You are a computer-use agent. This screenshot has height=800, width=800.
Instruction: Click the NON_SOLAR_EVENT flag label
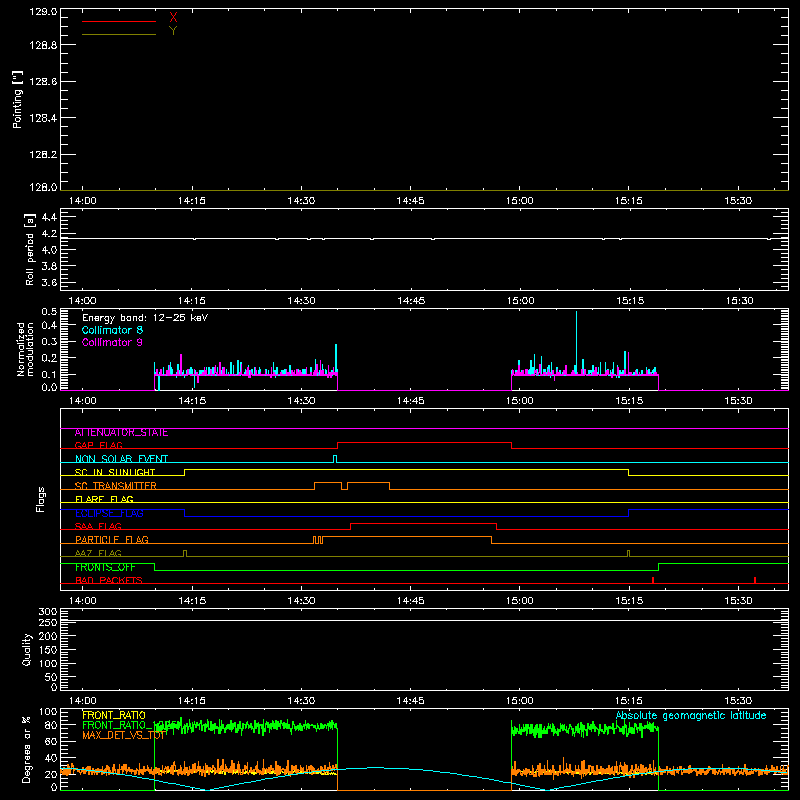click(x=121, y=459)
